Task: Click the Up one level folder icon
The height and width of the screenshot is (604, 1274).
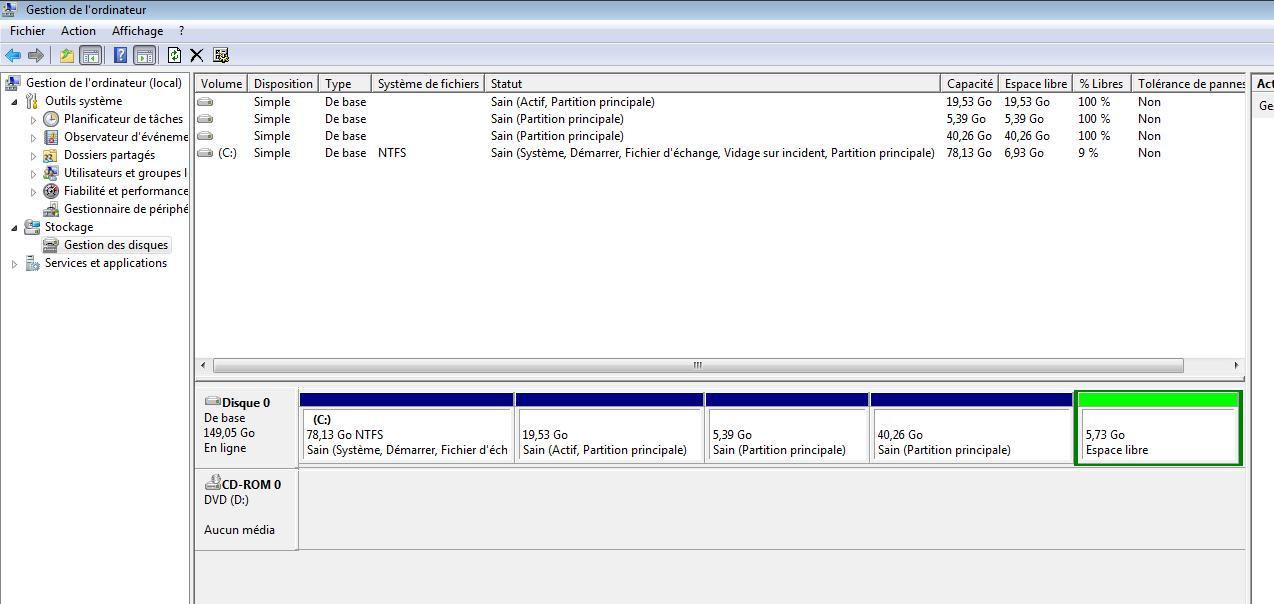Action: [66, 55]
